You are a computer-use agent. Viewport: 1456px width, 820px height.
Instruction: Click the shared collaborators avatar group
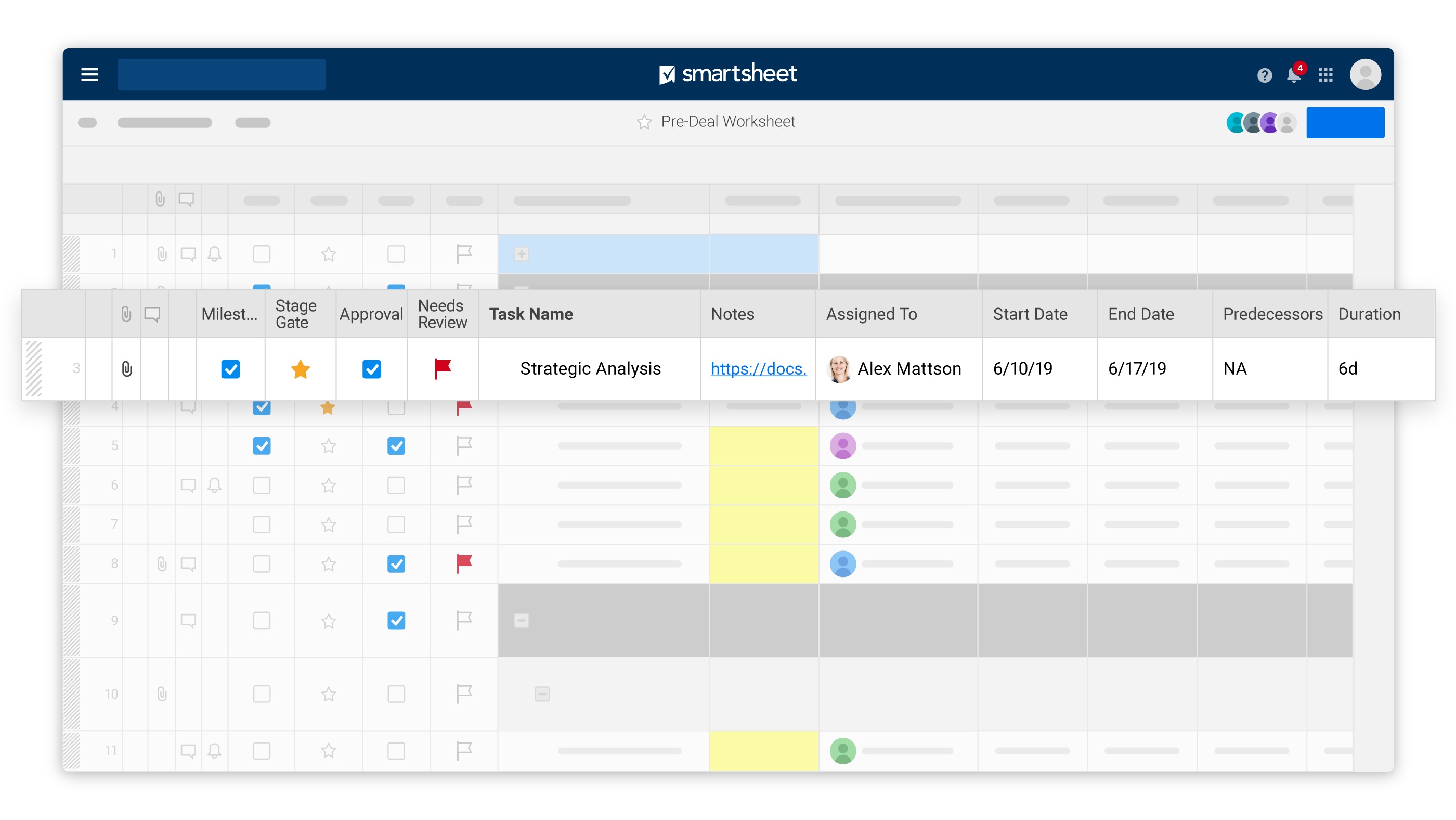coord(1261,123)
